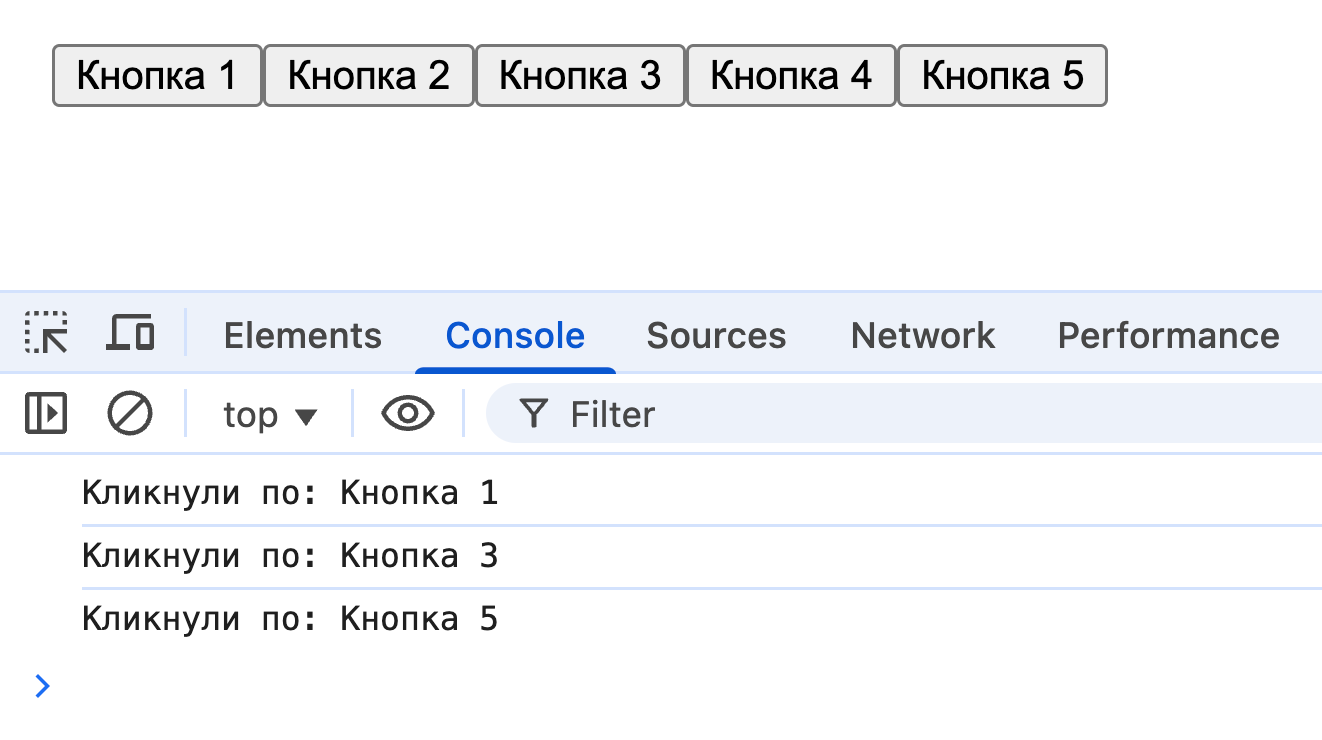This screenshot has height=740, width=1322.
Task: Open the top JavaScript context dropdown
Action: [269, 415]
